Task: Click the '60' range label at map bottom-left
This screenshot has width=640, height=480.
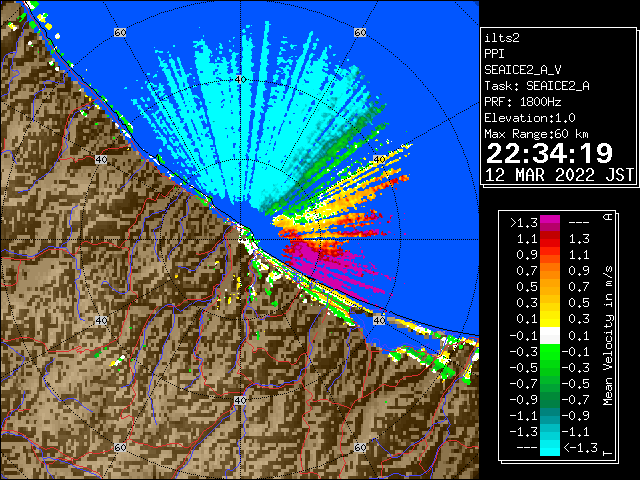Action: pyautogui.click(x=120, y=447)
